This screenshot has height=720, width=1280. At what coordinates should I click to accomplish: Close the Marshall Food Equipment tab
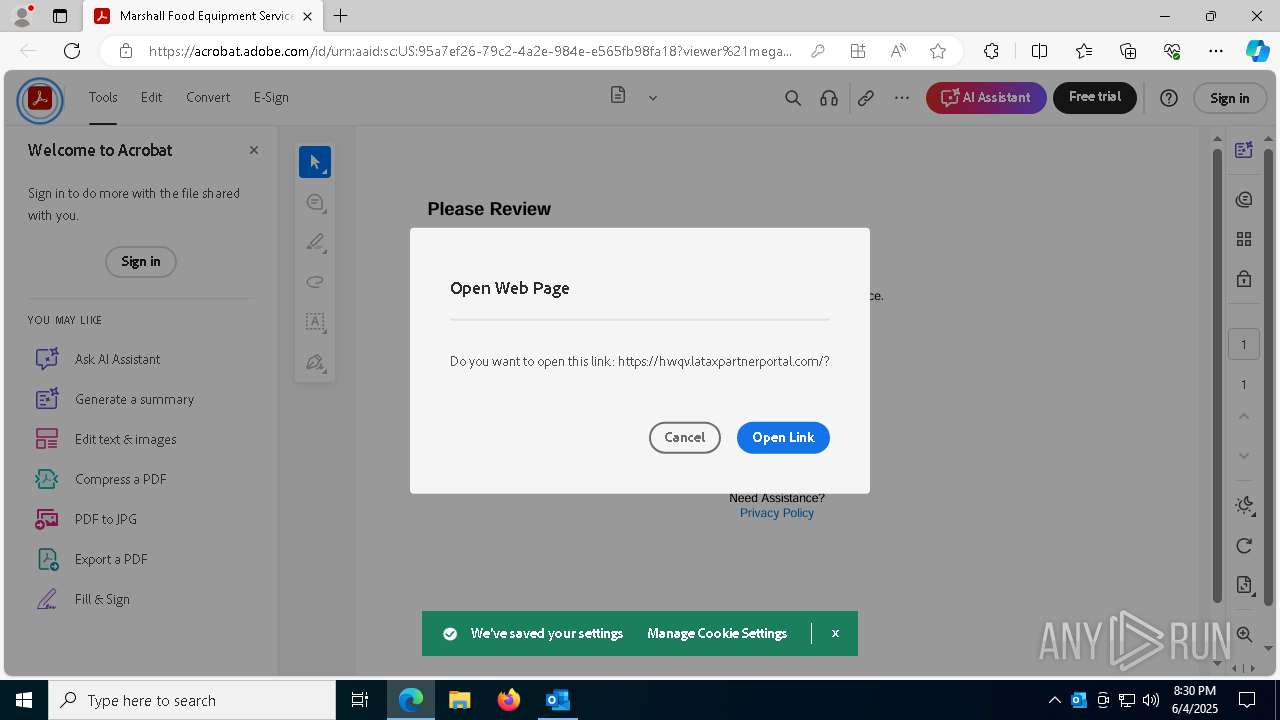click(x=307, y=16)
